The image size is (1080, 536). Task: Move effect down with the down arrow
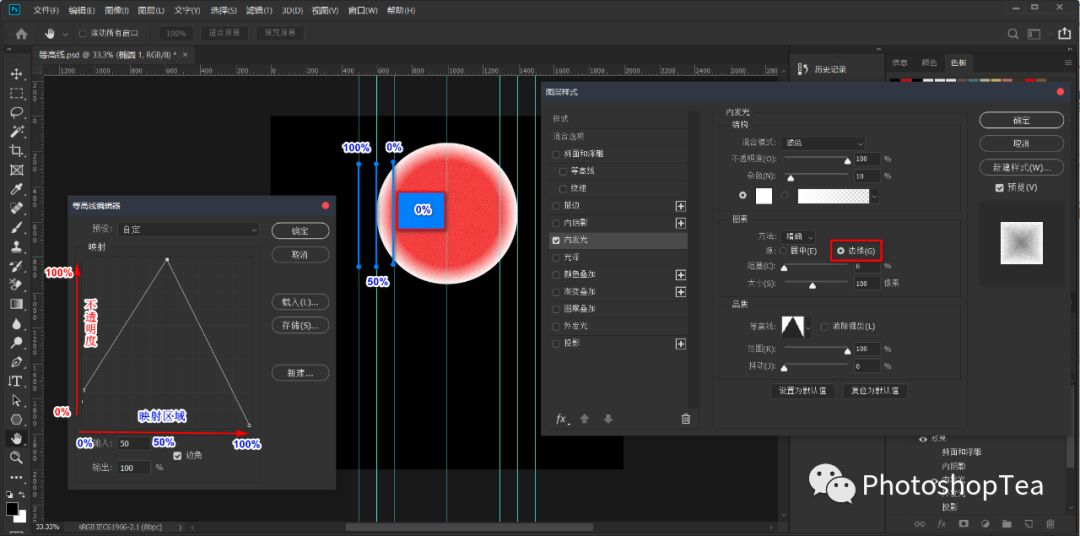608,419
